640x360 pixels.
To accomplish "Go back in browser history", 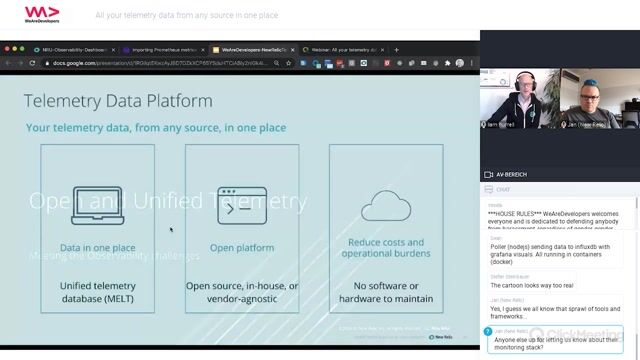I will [8, 63].
